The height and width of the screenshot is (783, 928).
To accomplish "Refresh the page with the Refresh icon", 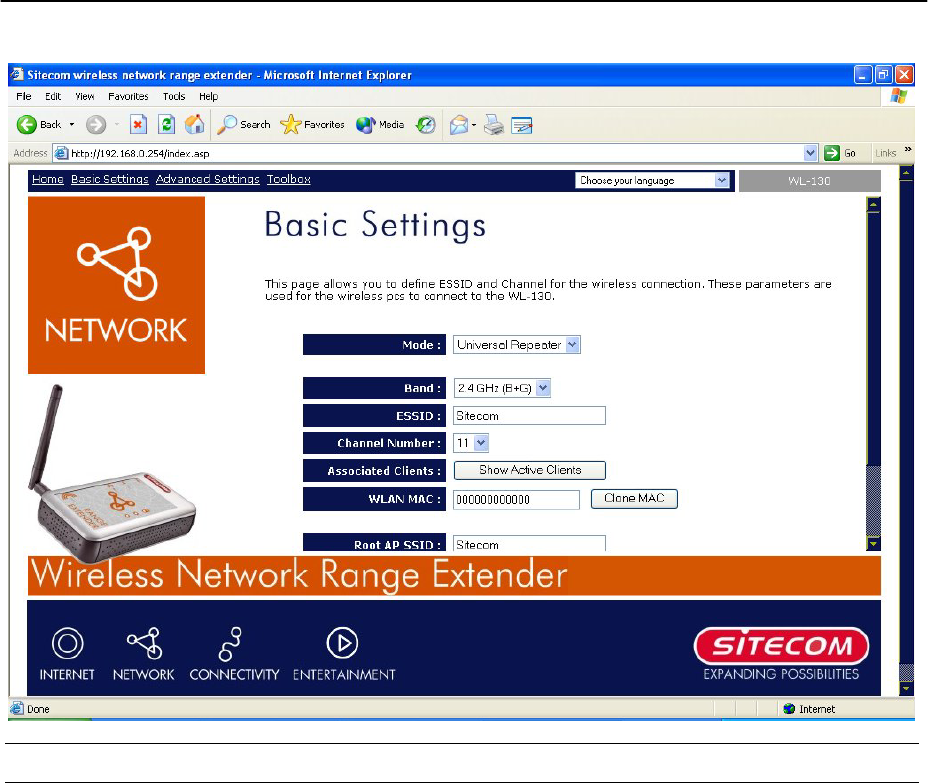I will point(167,124).
